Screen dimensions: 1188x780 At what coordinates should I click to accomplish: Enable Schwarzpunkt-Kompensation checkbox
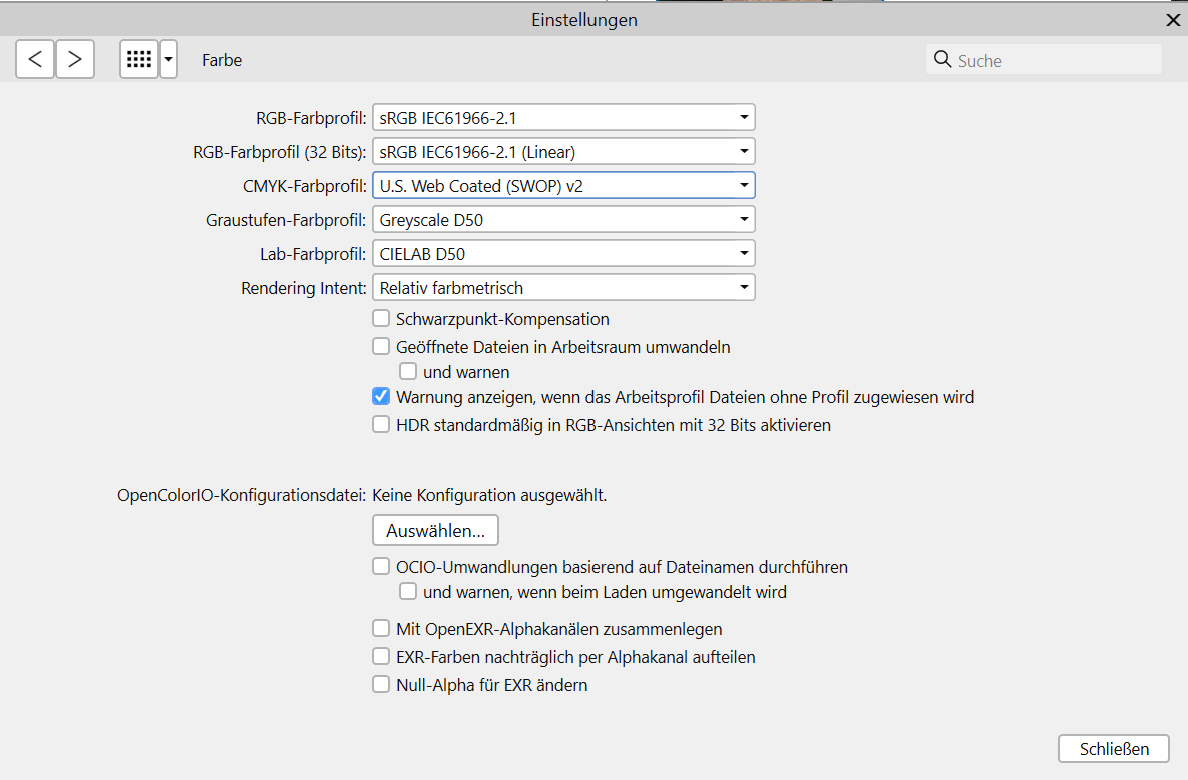(x=381, y=318)
